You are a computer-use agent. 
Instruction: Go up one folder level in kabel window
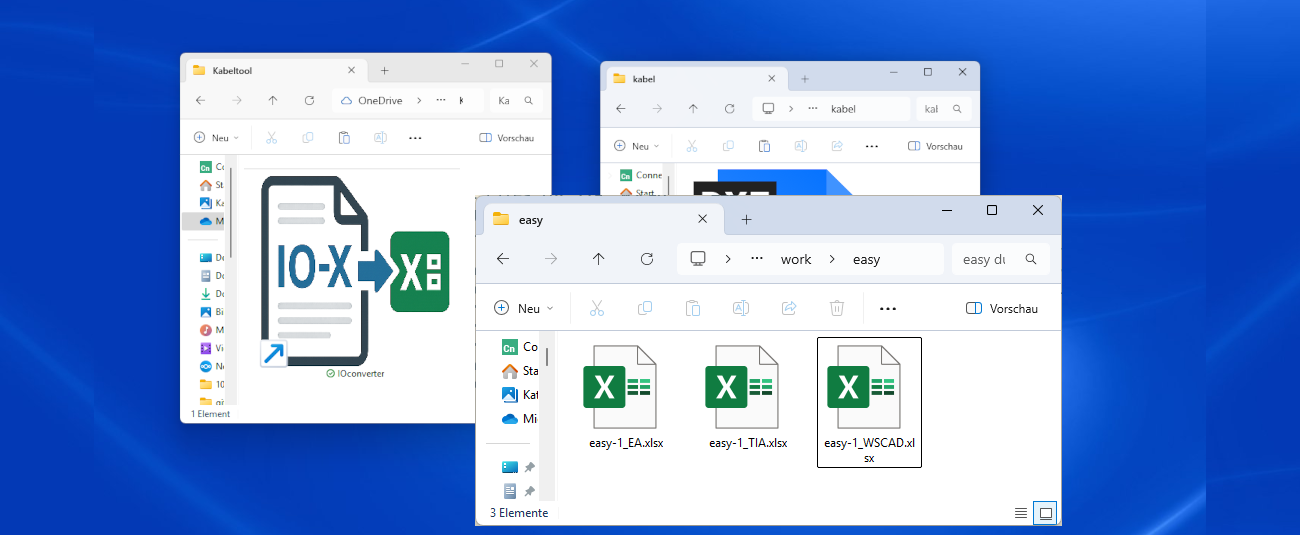coord(693,109)
